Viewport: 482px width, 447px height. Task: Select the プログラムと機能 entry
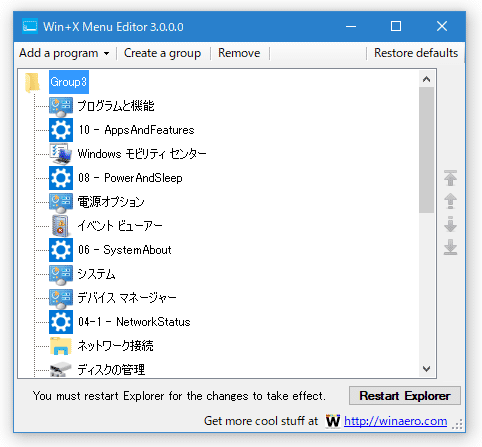(116, 106)
